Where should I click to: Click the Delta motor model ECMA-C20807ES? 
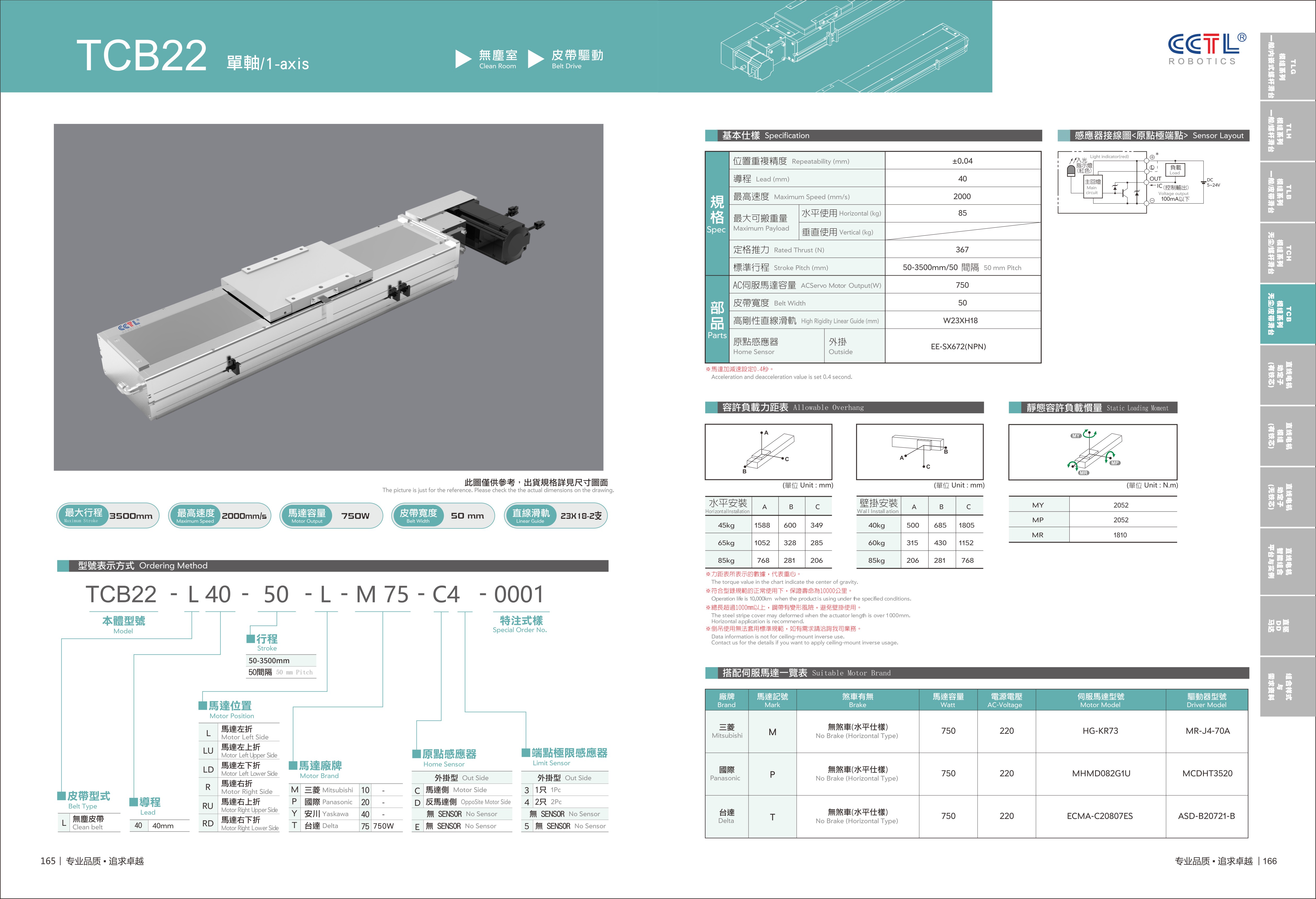1100,816
